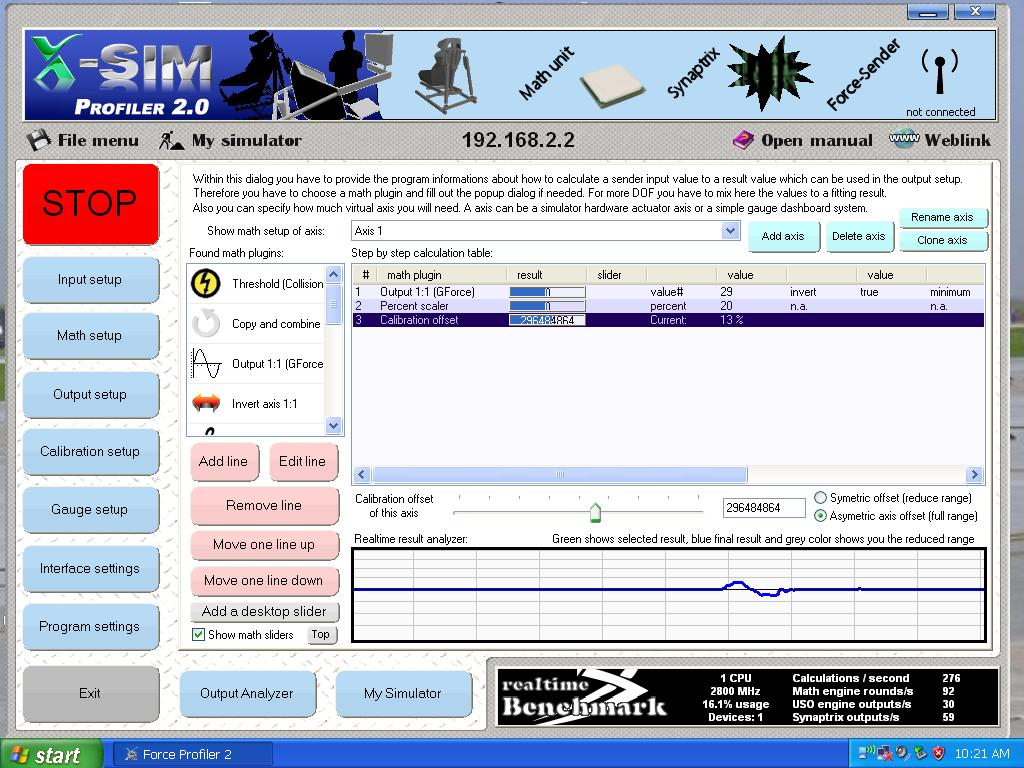Click the Weblink www globe icon

(904, 138)
